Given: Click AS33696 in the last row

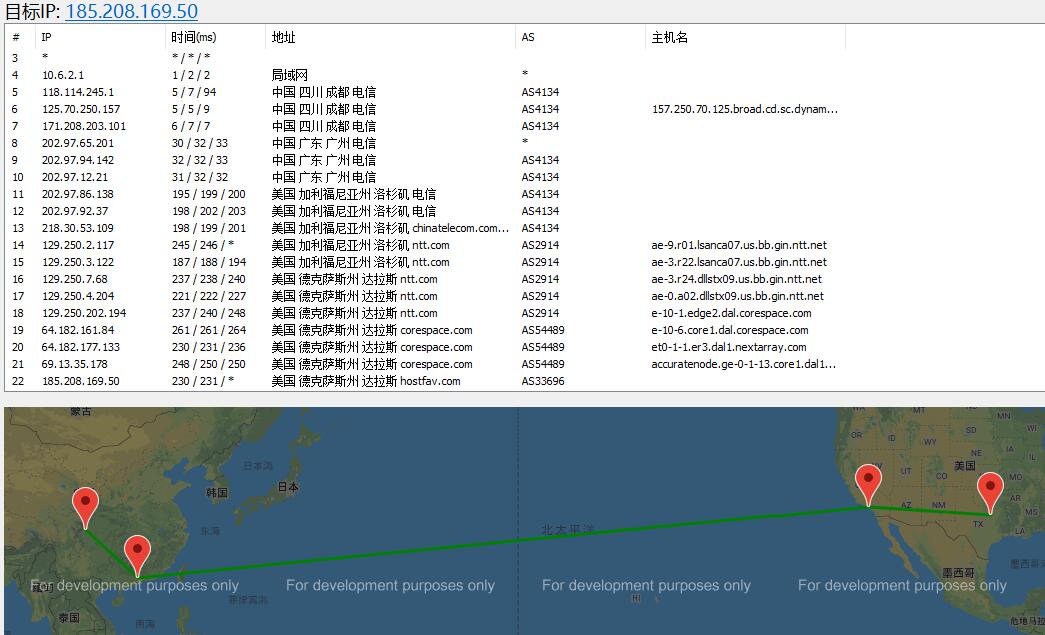Looking at the screenshot, I should click(542, 381).
